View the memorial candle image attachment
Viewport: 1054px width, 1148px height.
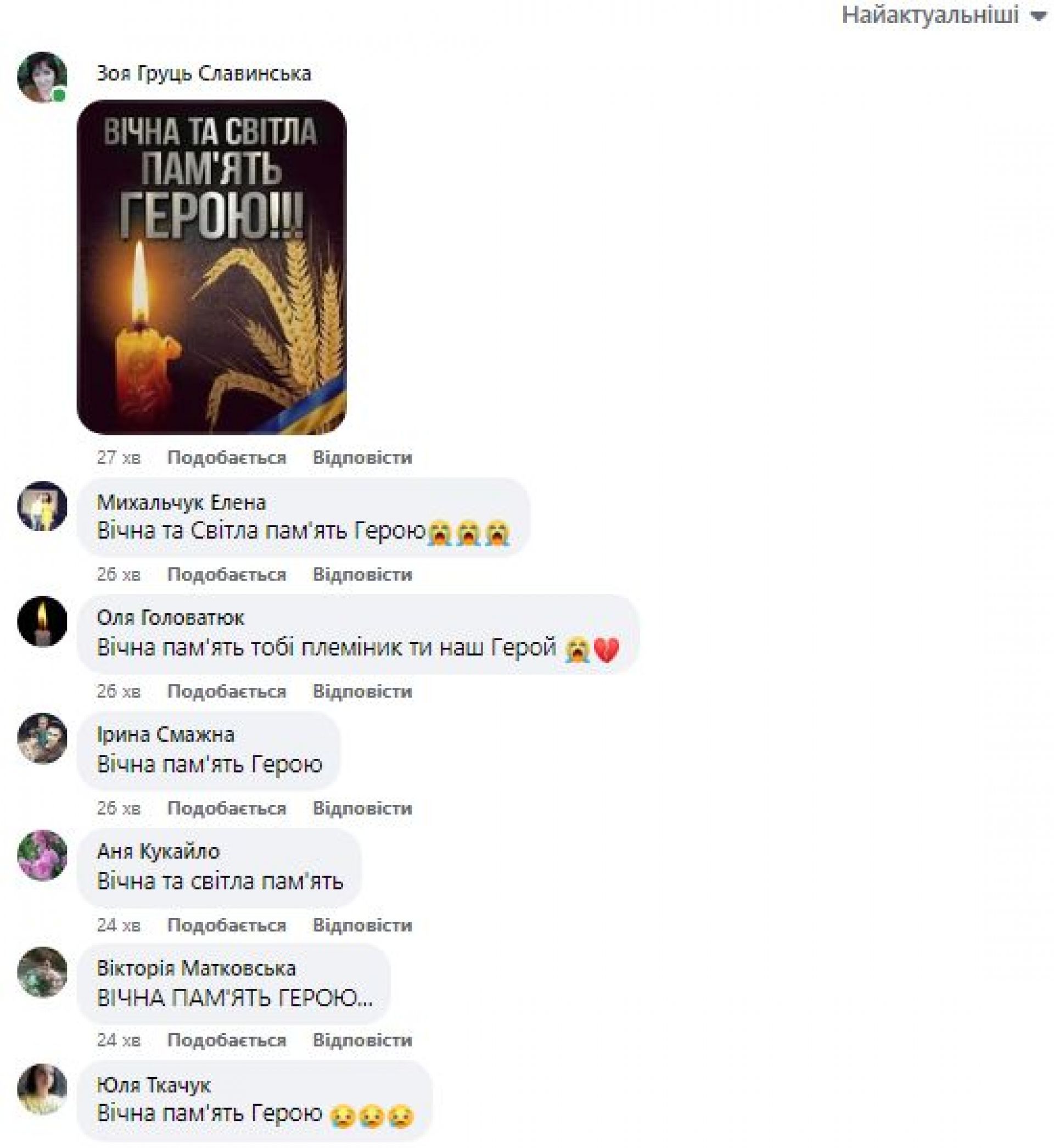[x=211, y=267]
